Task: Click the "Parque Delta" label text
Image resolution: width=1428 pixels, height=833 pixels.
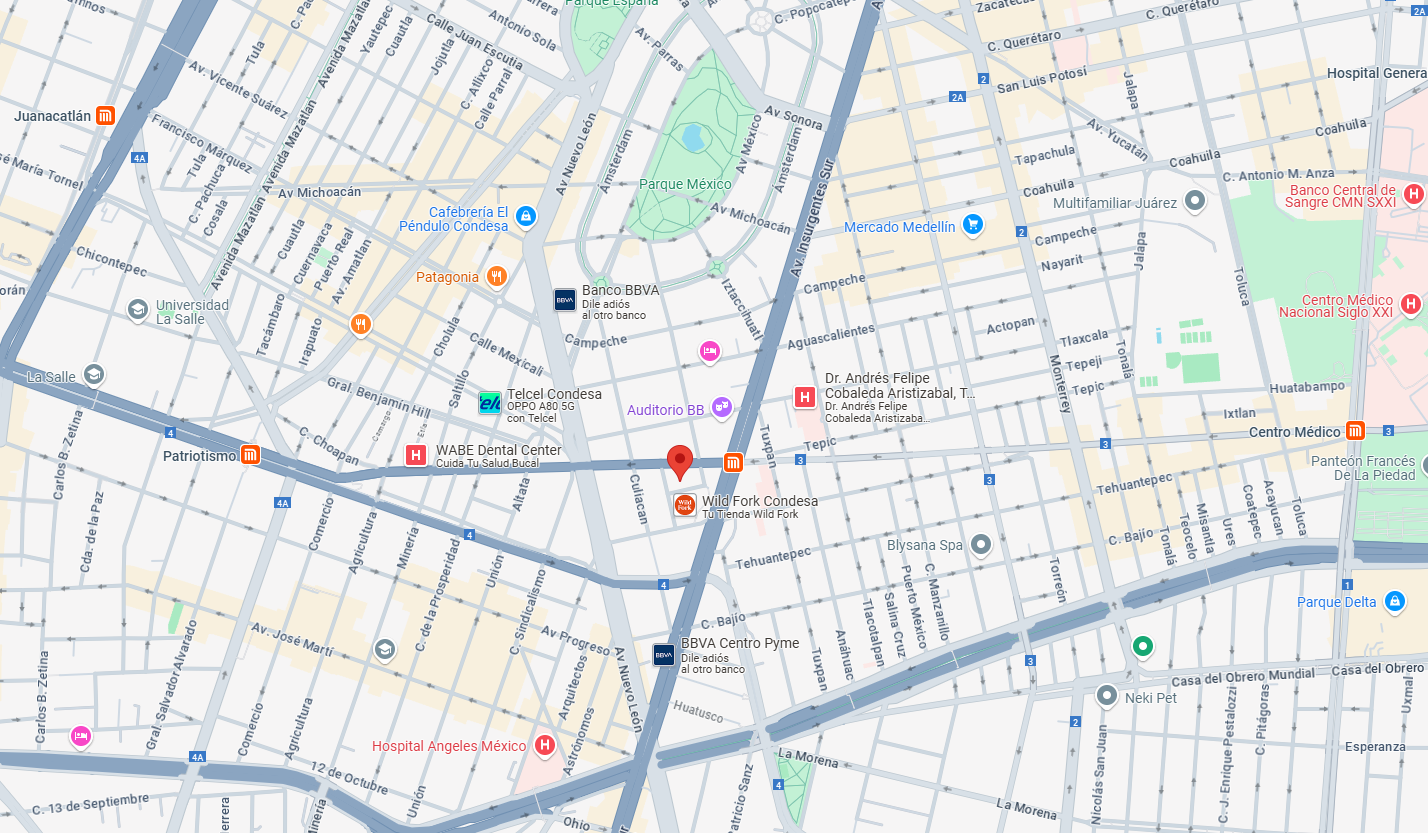Action: coord(1337,602)
